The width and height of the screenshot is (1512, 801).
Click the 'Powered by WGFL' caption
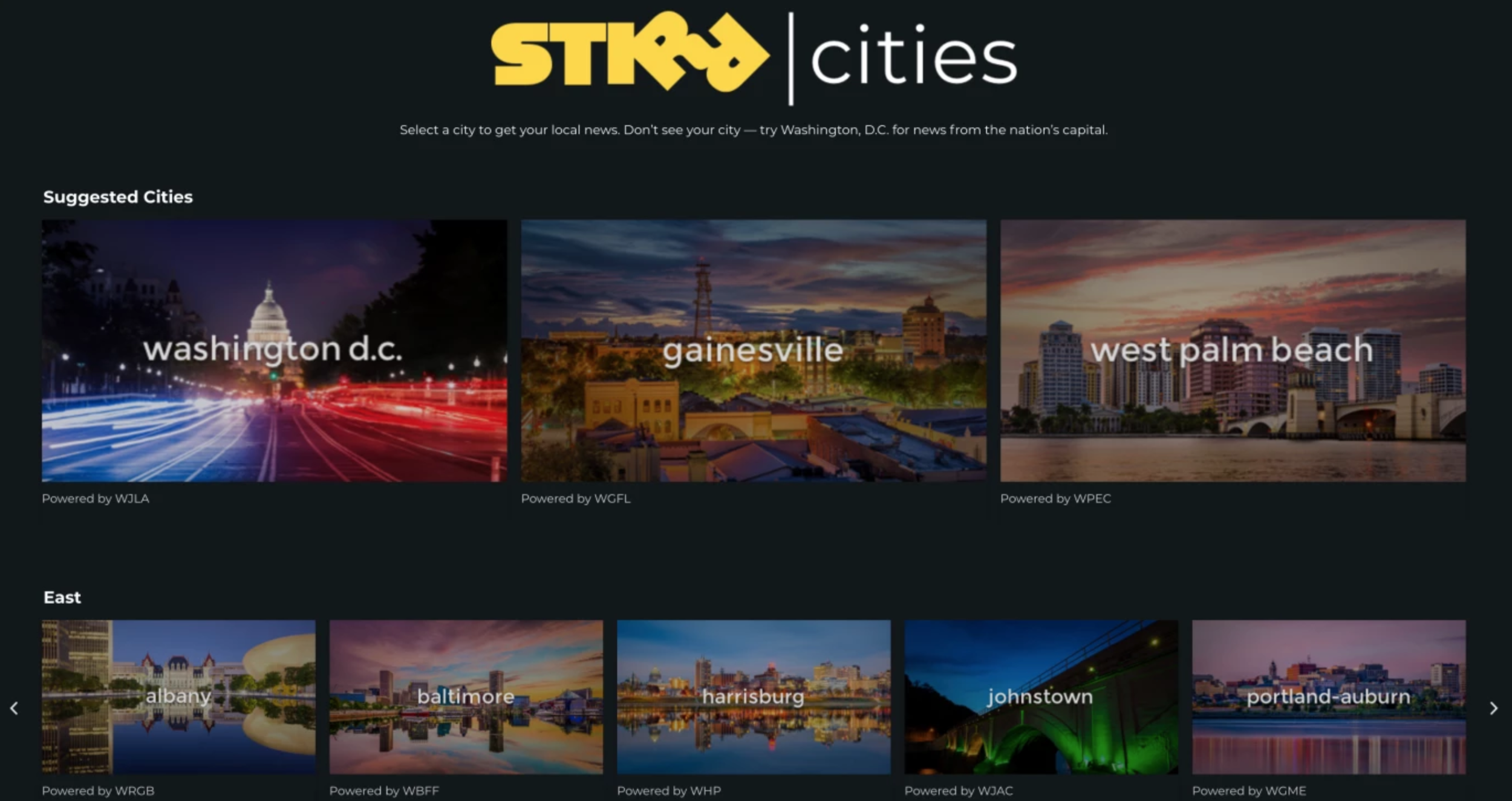(x=575, y=499)
